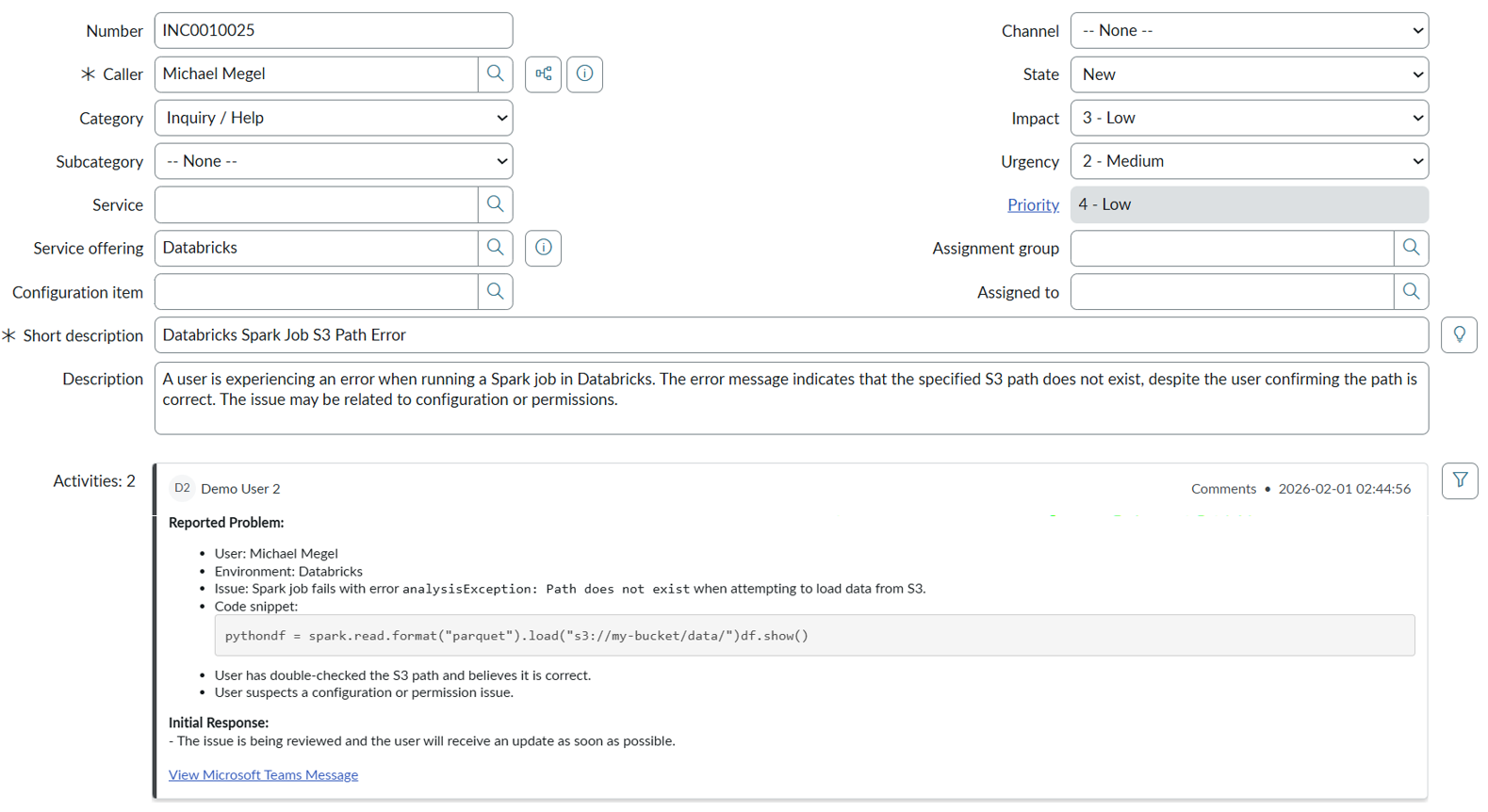The width and height of the screenshot is (1488, 812).
Task: Open the Channel dropdown
Action: tap(1250, 30)
